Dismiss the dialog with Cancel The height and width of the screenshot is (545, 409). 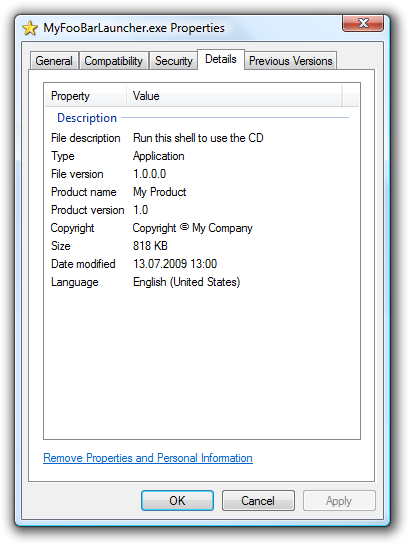(x=258, y=501)
